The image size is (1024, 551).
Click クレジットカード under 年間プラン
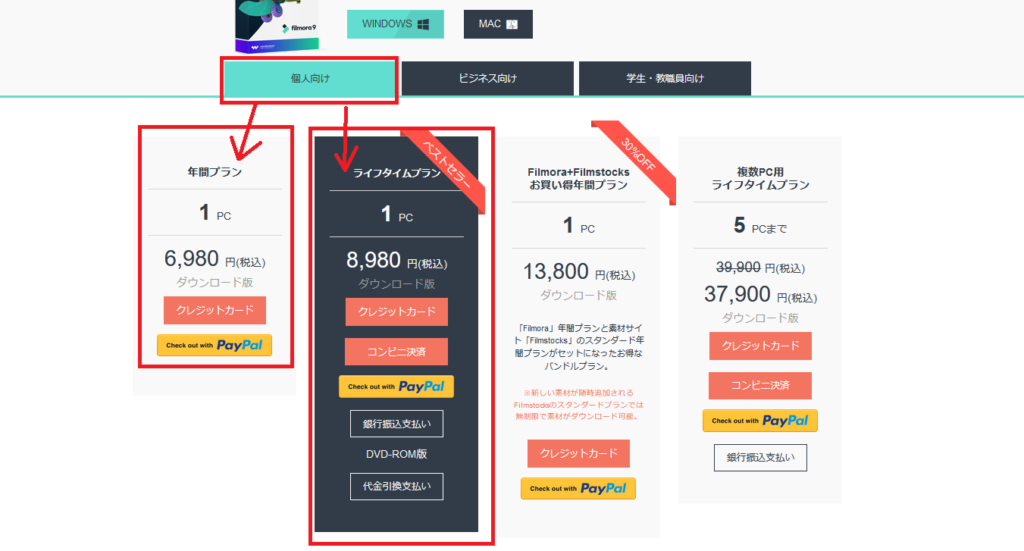tap(215, 310)
